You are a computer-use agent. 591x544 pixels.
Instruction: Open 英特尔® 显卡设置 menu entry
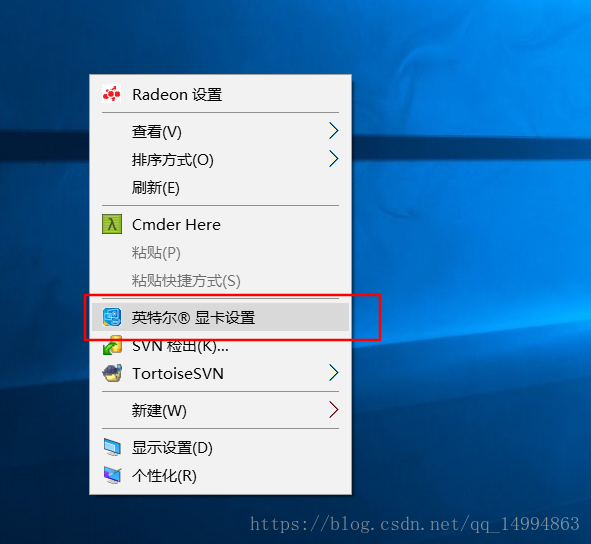[220, 317]
